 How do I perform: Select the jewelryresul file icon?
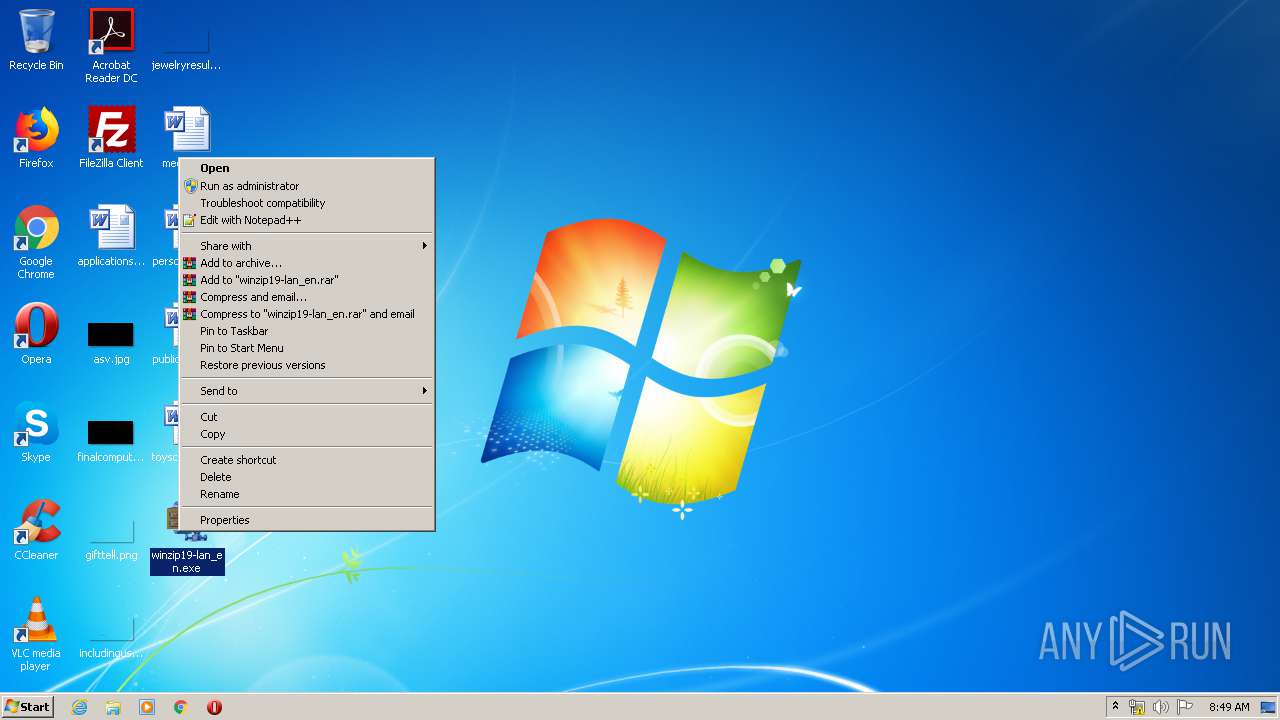click(186, 47)
